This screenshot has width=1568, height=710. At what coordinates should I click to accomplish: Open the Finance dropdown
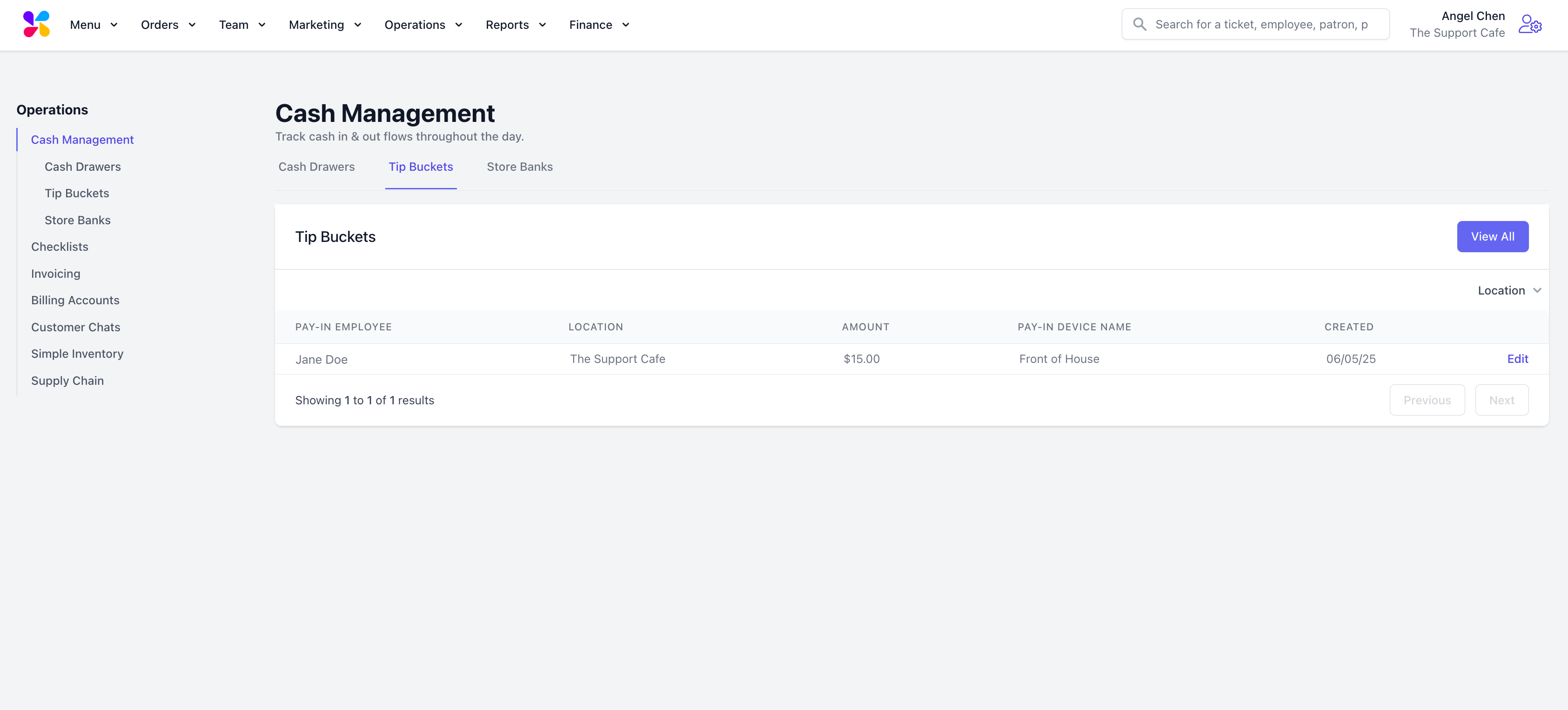(x=599, y=25)
